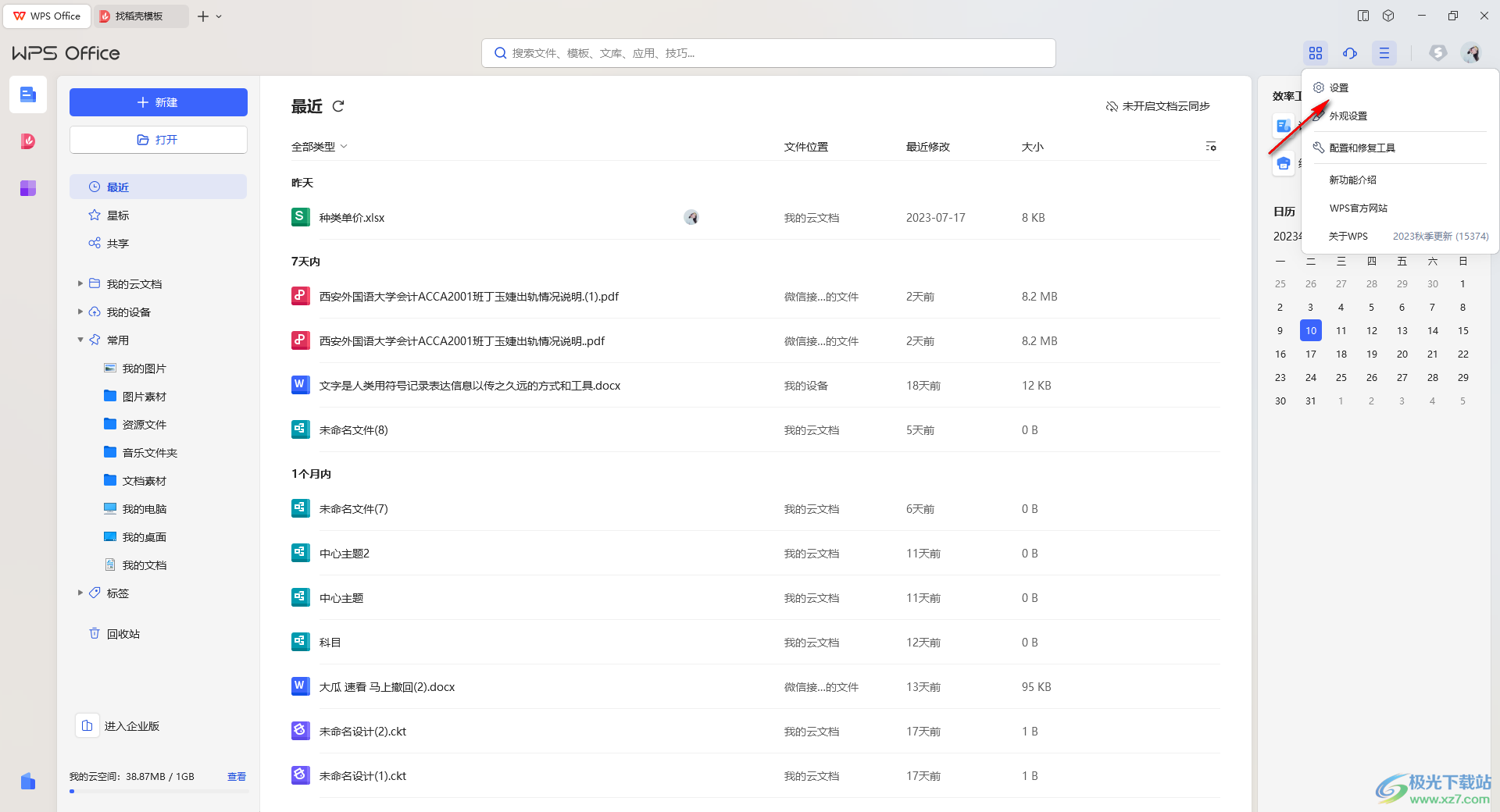
Task: Toggle sidebar layout icon in the title bar
Action: pos(1363,16)
